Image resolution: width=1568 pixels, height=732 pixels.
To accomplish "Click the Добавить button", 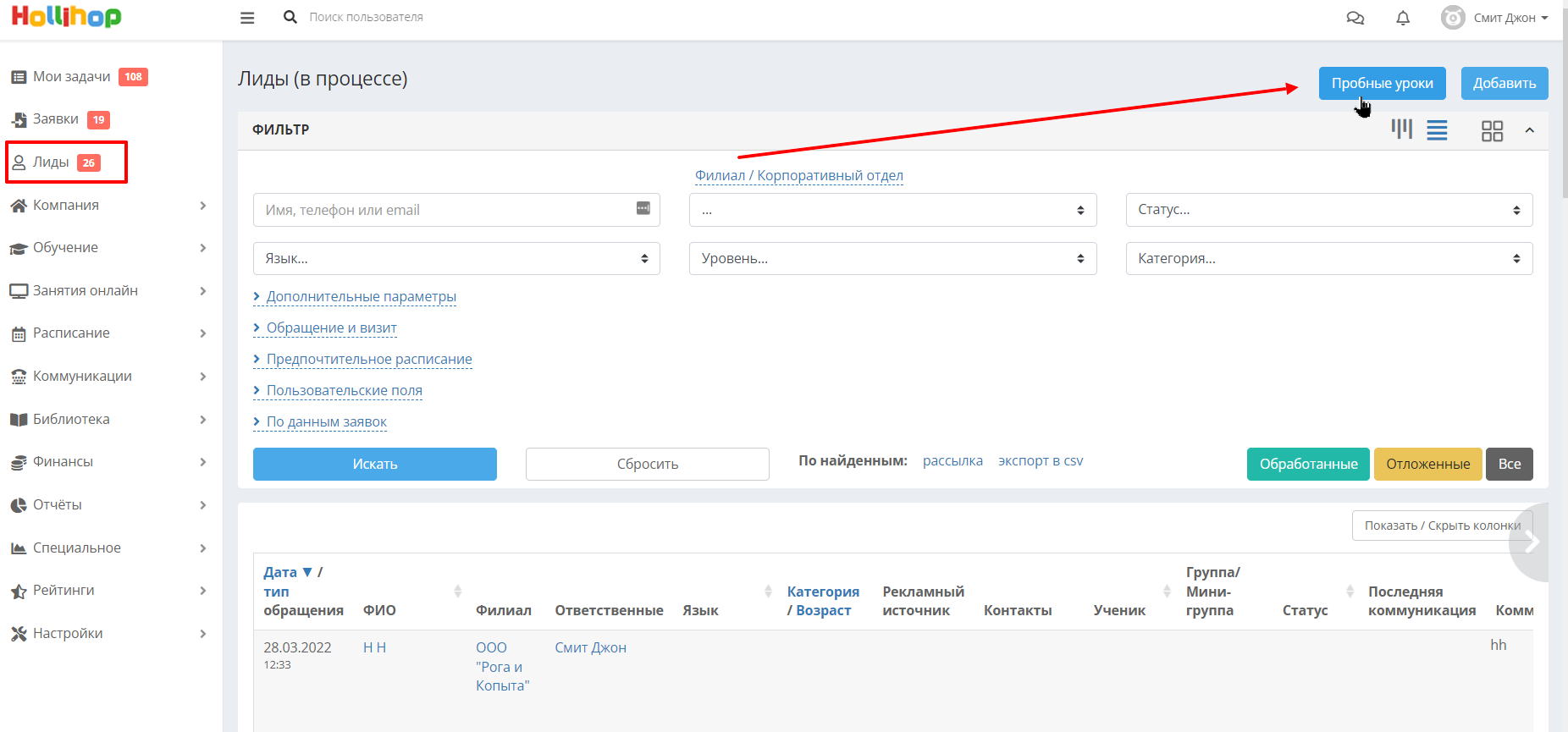I will click(1505, 83).
